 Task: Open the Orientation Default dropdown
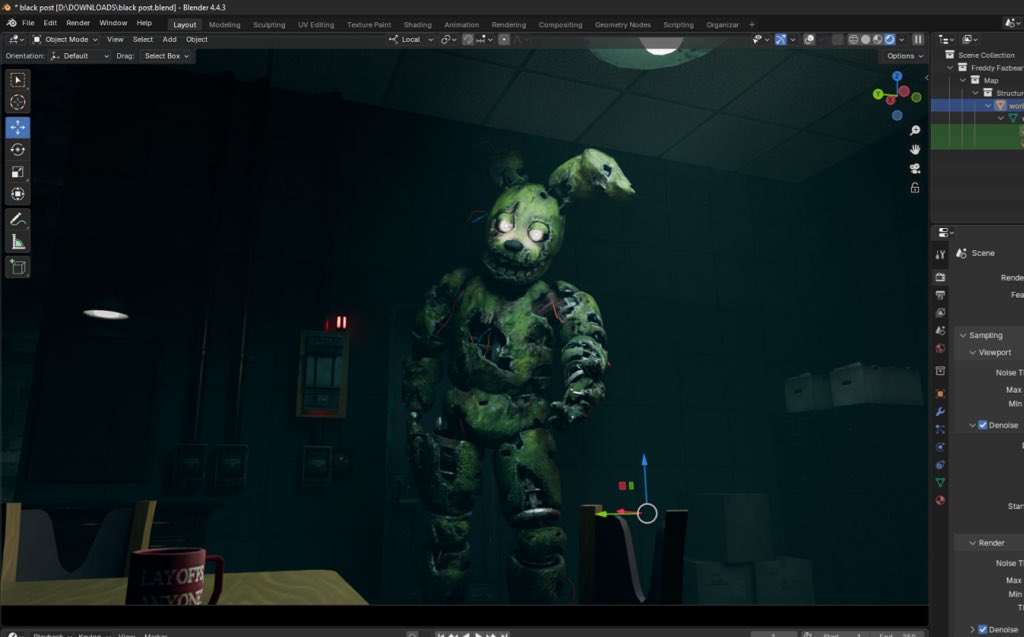pyautogui.click(x=80, y=56)
